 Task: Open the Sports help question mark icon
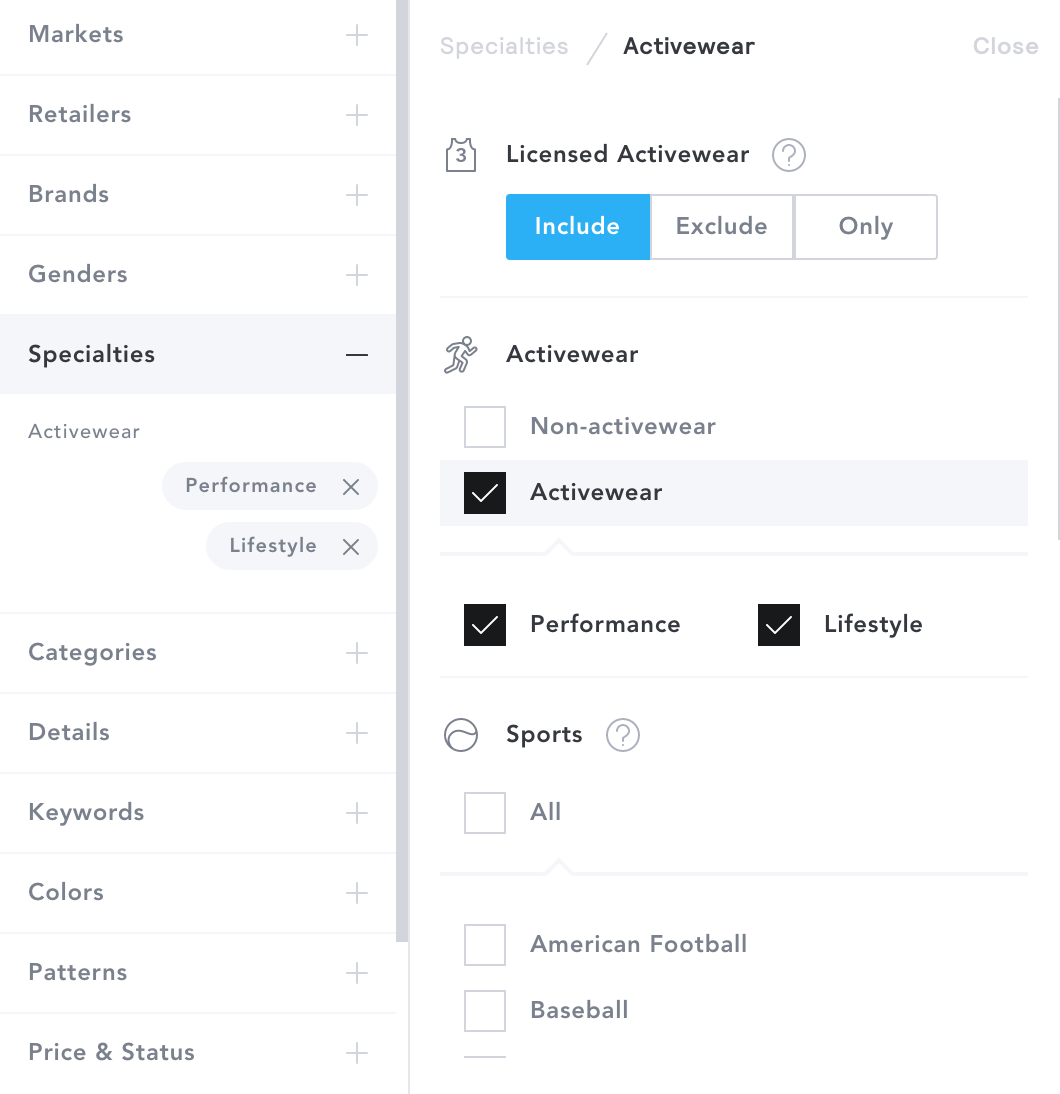coord(622,735)
